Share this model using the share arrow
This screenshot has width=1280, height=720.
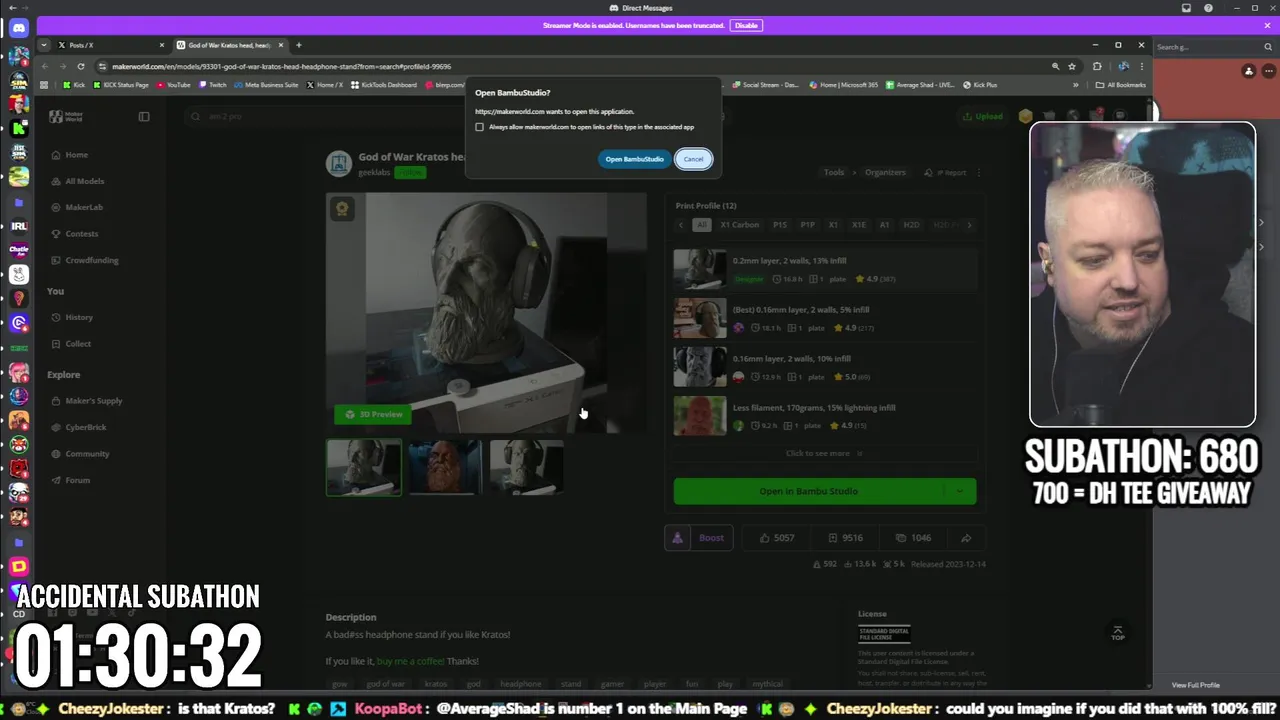(966, 538)
